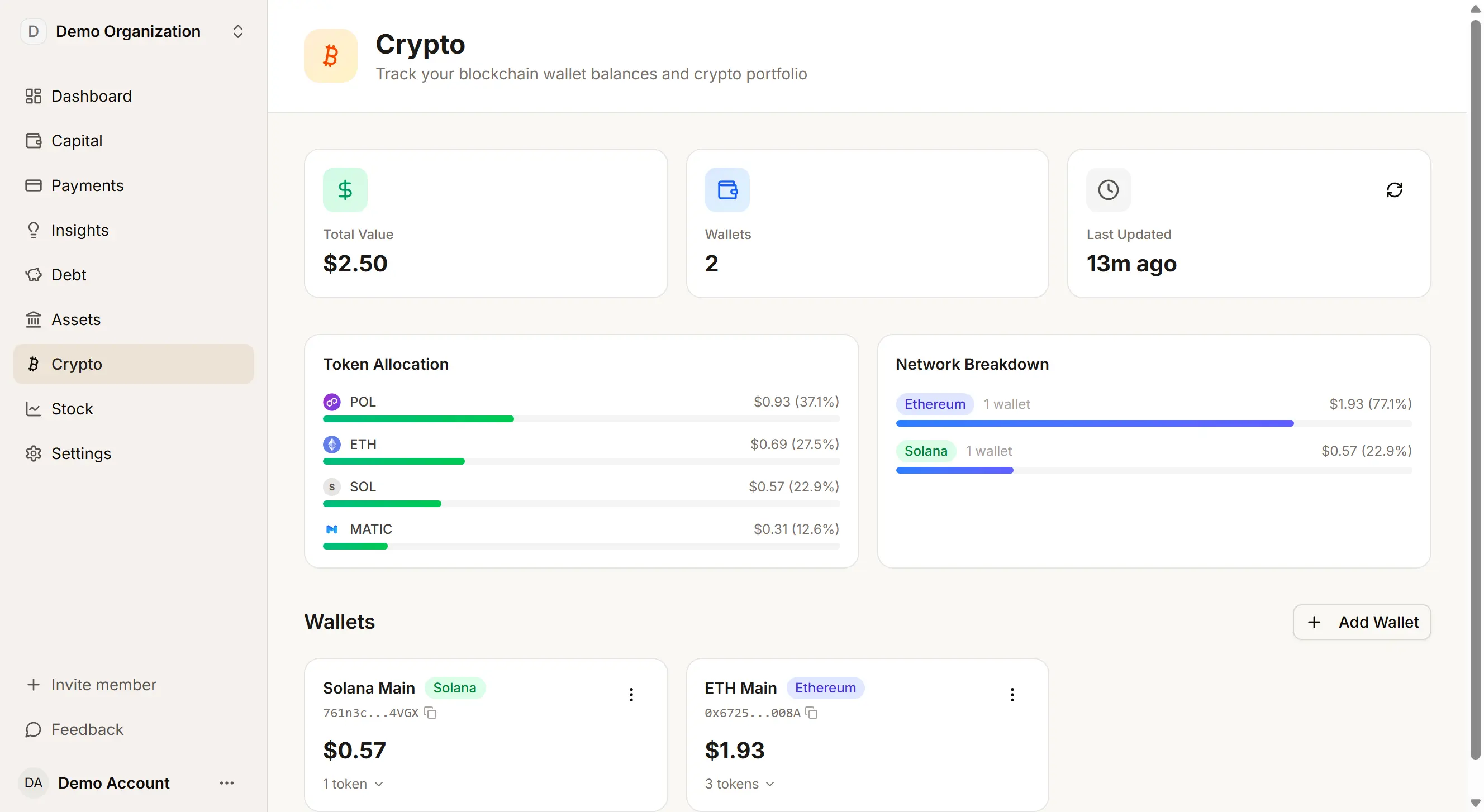Click the Ethereum tag on ETH Main
The height and width of the screenshot is (812, 1484).
point(825,688)
